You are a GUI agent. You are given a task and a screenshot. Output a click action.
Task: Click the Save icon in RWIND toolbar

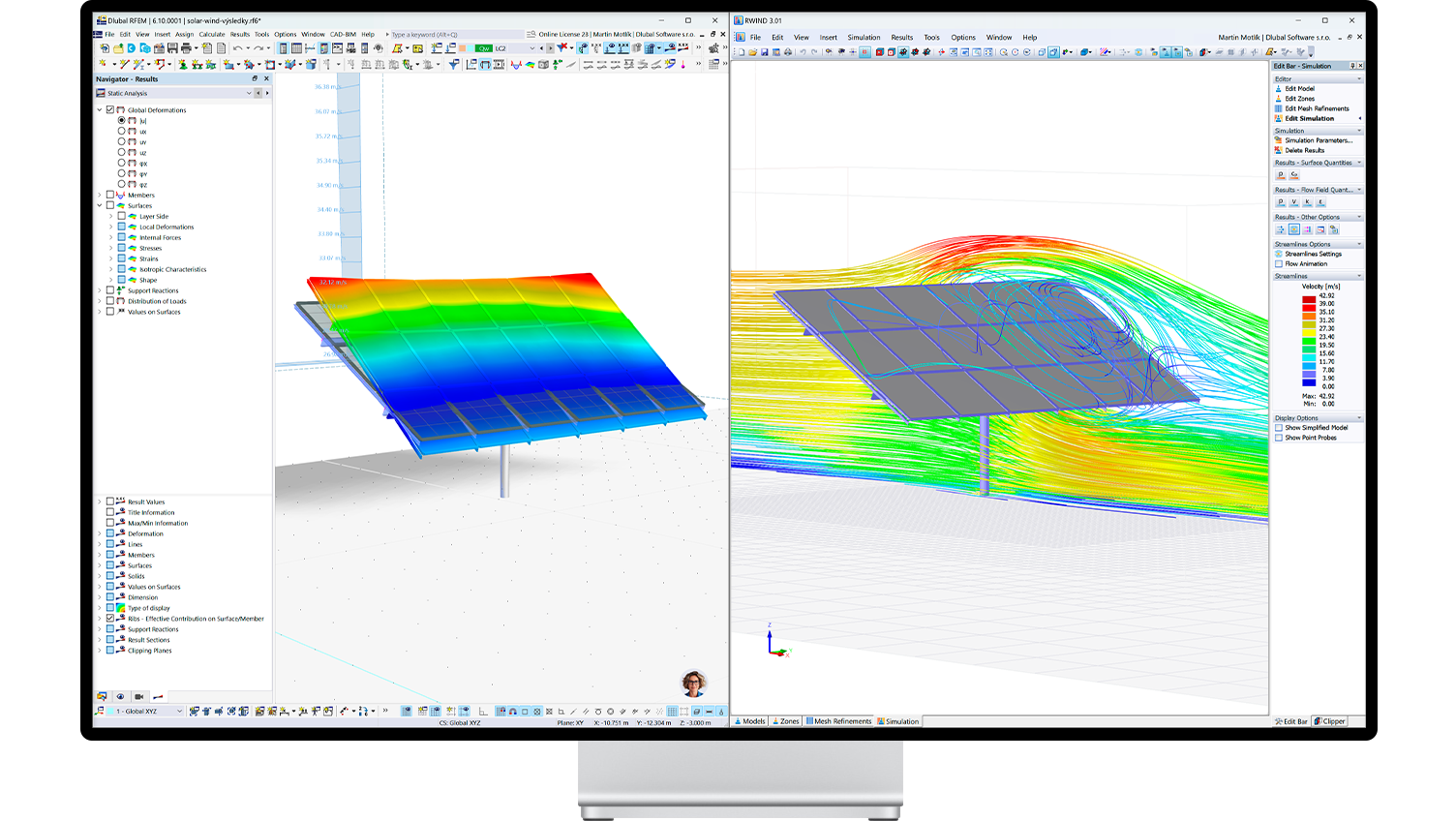(764, 52)
